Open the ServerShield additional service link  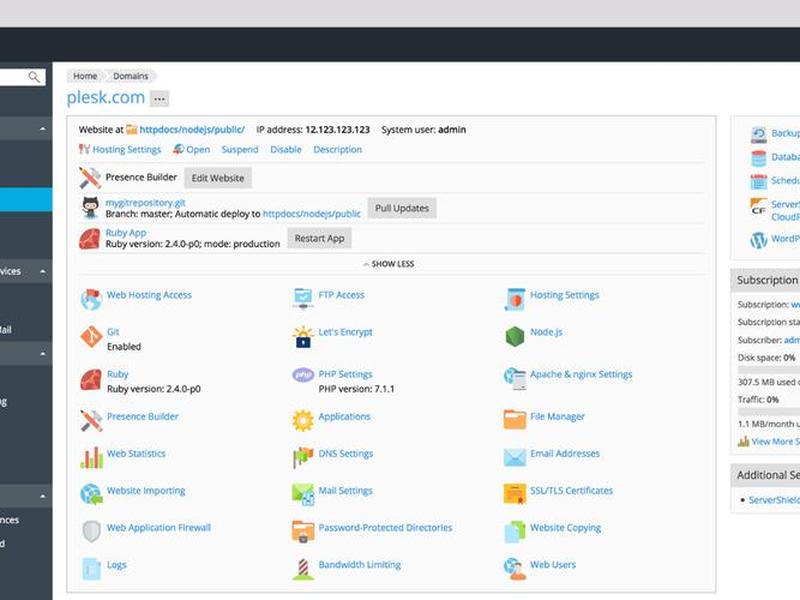(x=774, y=500)
